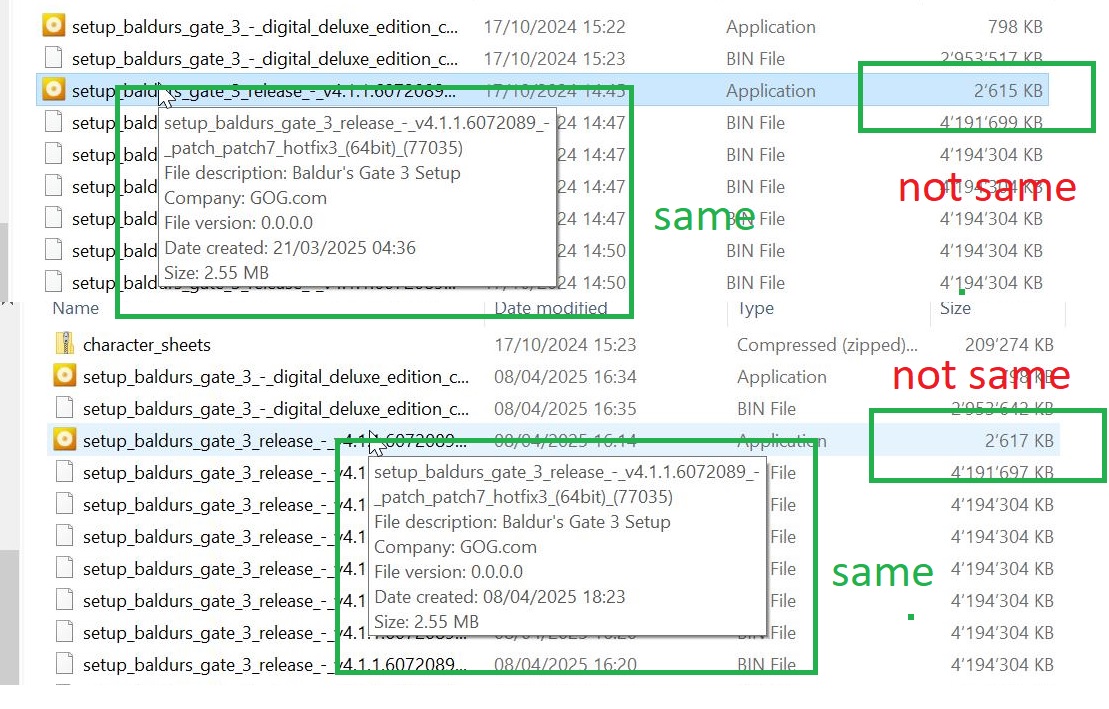Select the digital_deluxe_edition file name dated 08/04/2025 16:34

[276, 376]
